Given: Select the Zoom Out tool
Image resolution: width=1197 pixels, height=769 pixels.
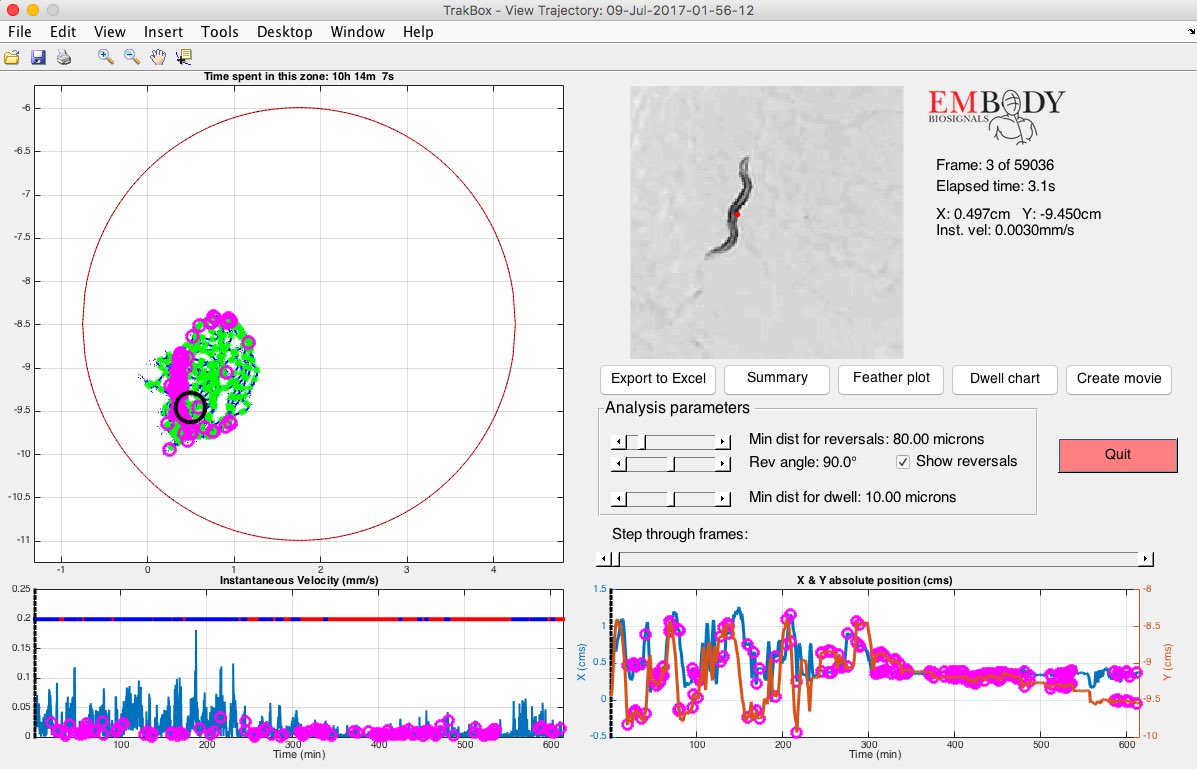Looking at the screenshot, I should tap(131, 57).
